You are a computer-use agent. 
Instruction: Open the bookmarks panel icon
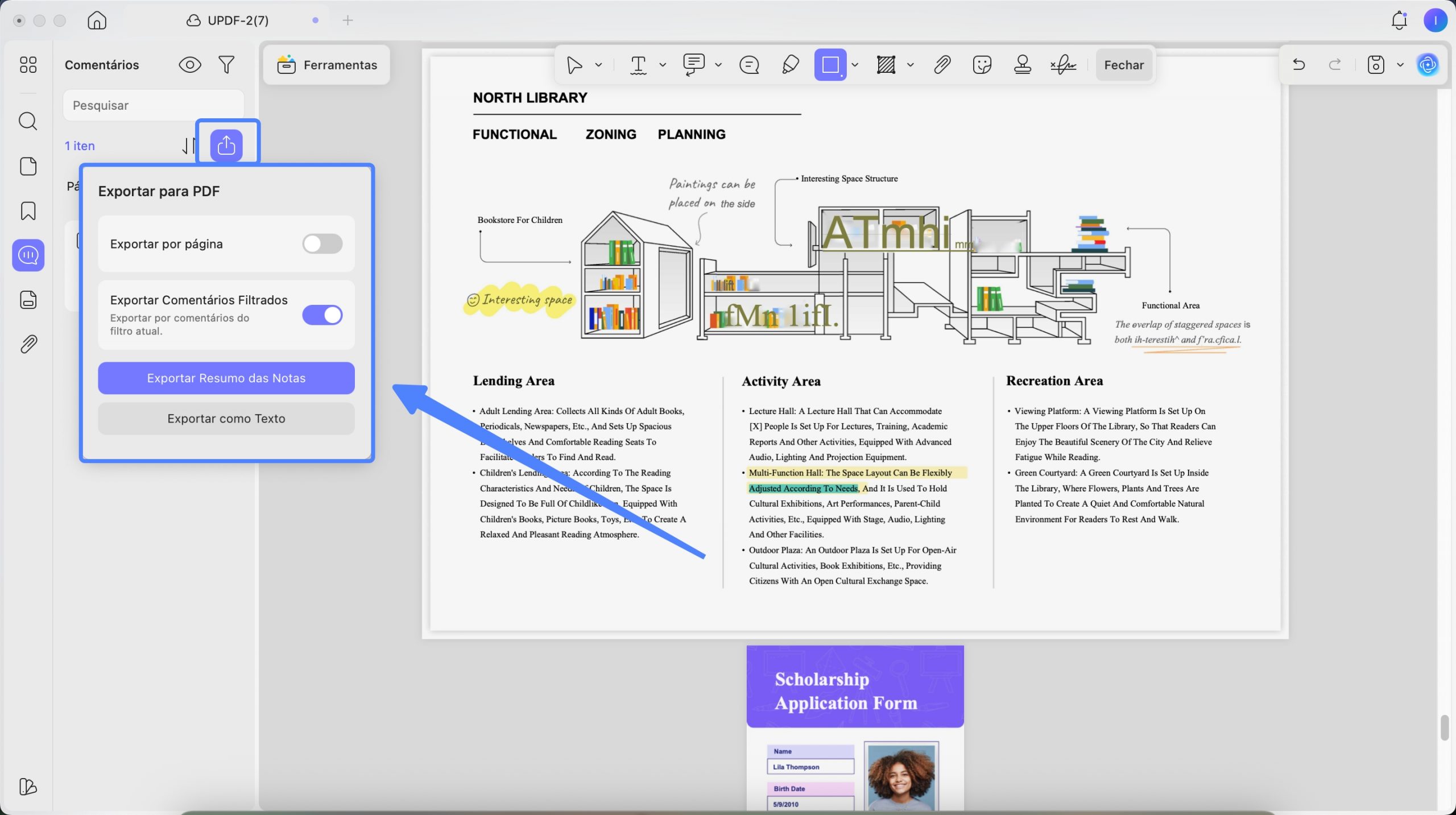[28, 211]
